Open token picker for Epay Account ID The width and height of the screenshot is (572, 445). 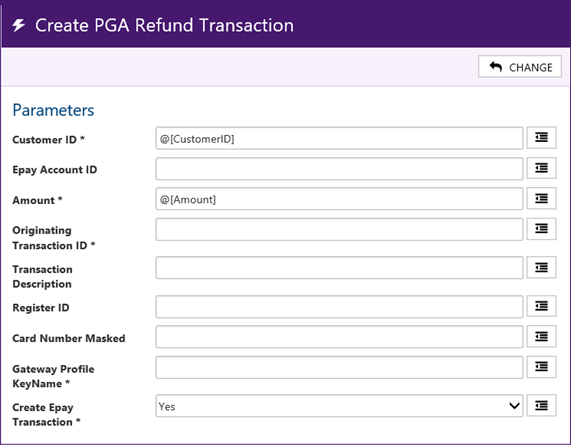[x=541, y=168]
